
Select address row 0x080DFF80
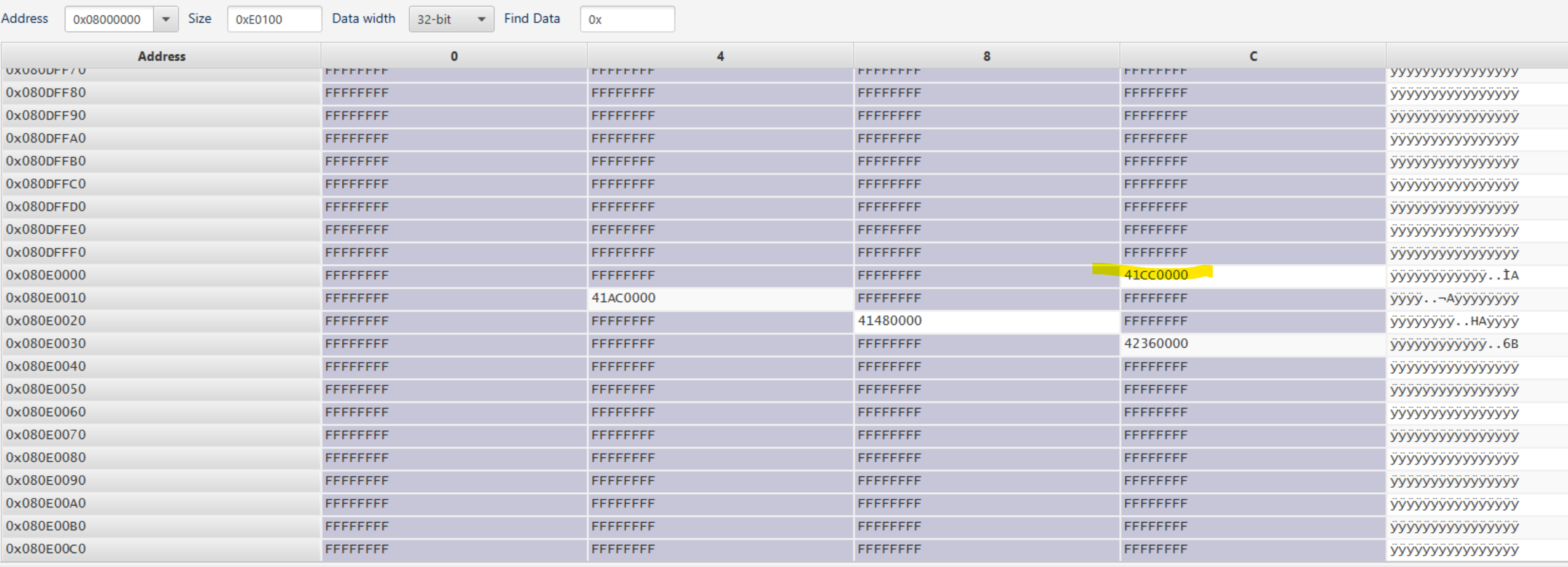point(161,92)
